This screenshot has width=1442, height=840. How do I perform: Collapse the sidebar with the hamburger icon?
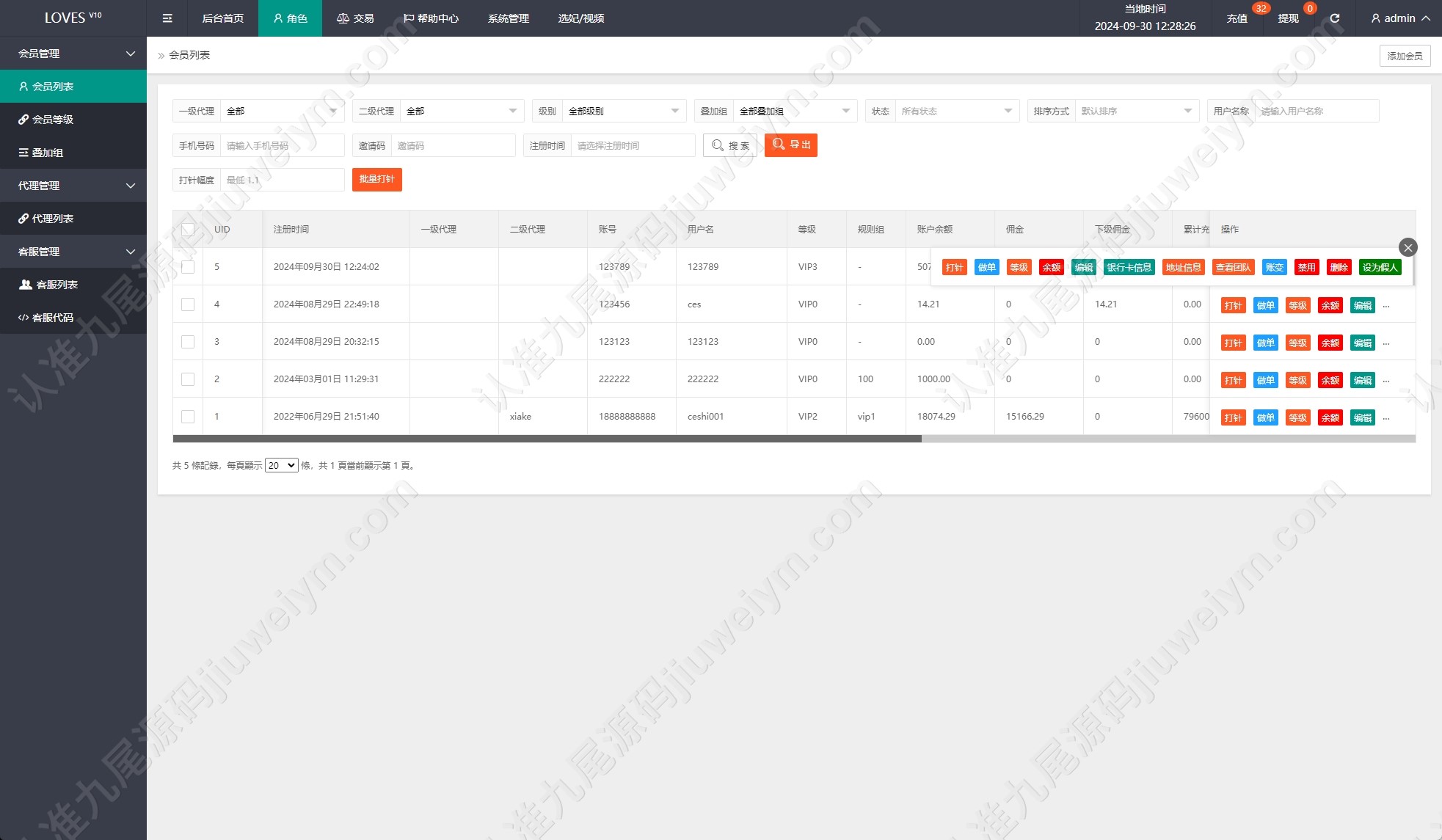pyautogui.click(x=167, y=18)
